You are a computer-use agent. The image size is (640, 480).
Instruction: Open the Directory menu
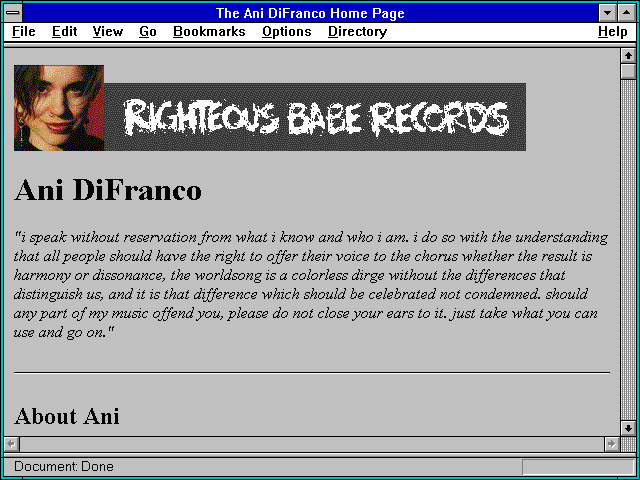pyautogui.click(x=358, y=32)
